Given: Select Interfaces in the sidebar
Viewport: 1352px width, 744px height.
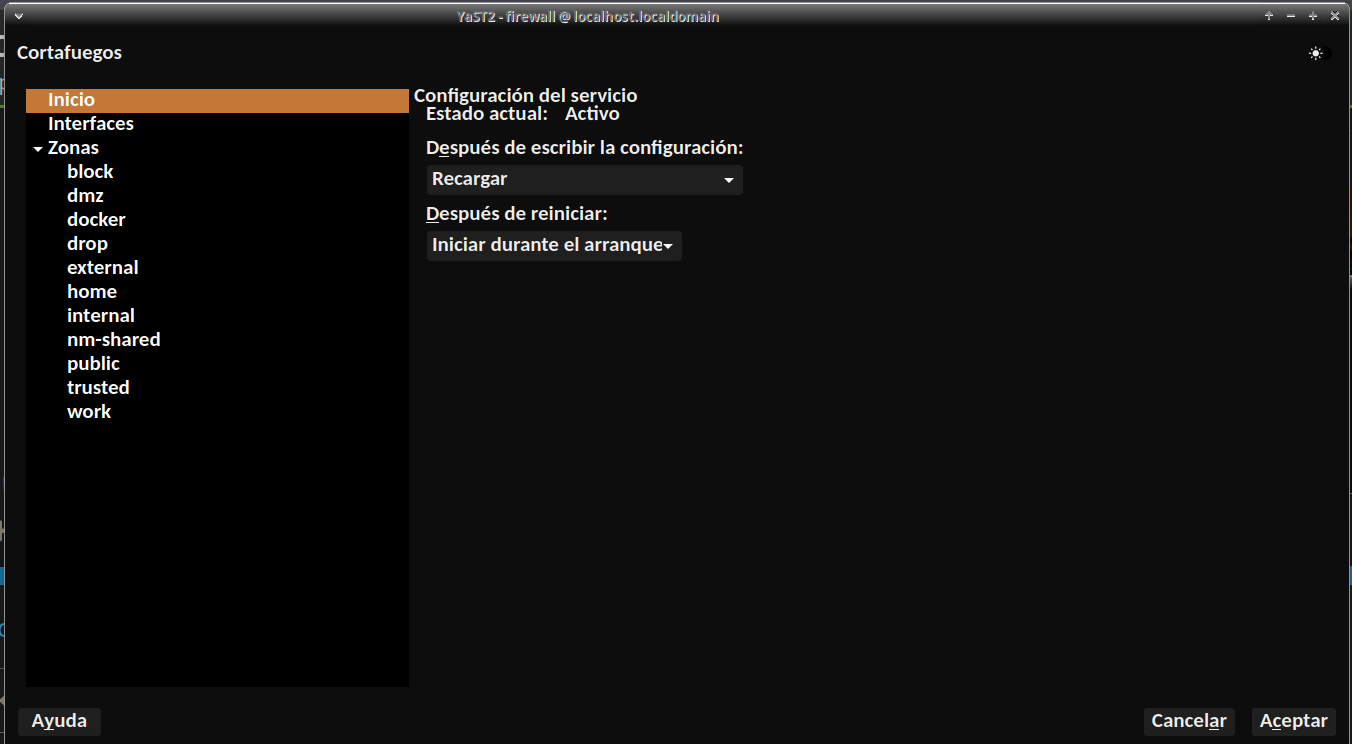Looking at the screenshot, I should 91,124.
